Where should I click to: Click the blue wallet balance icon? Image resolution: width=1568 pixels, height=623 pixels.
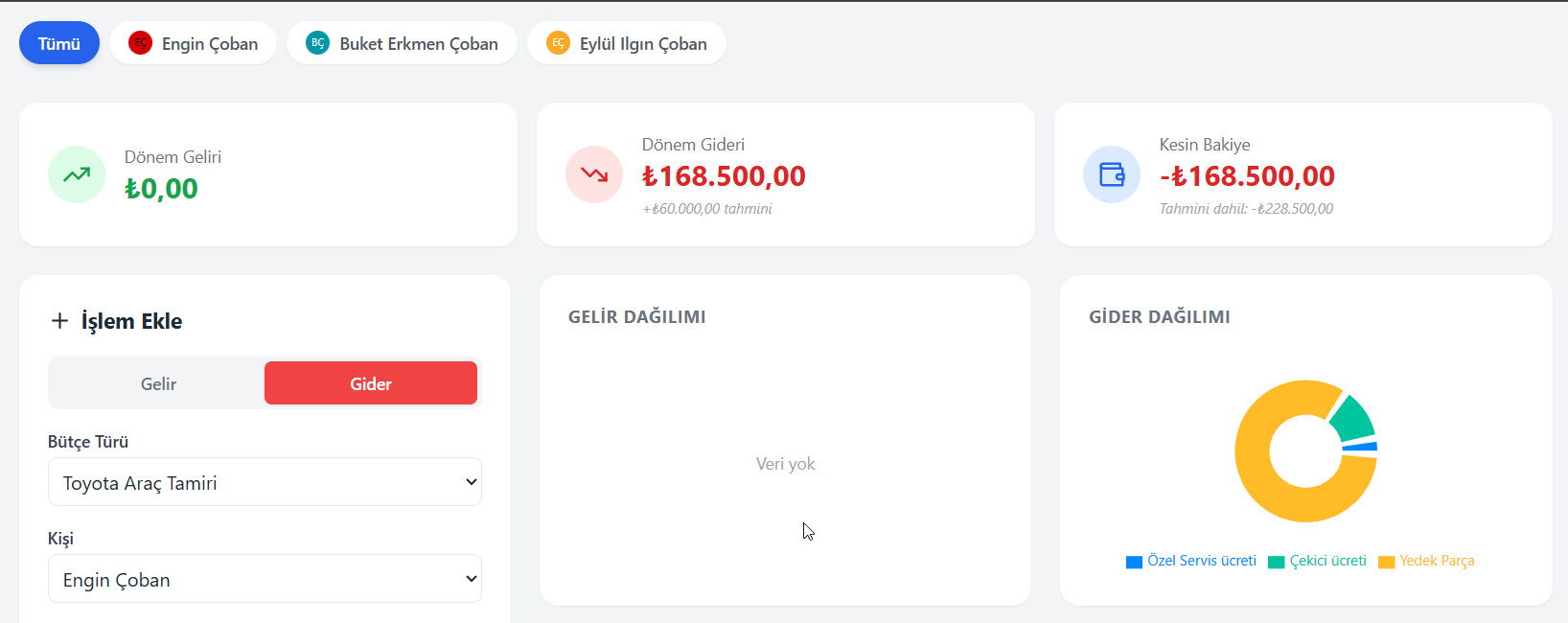(x=1112, y=174)
